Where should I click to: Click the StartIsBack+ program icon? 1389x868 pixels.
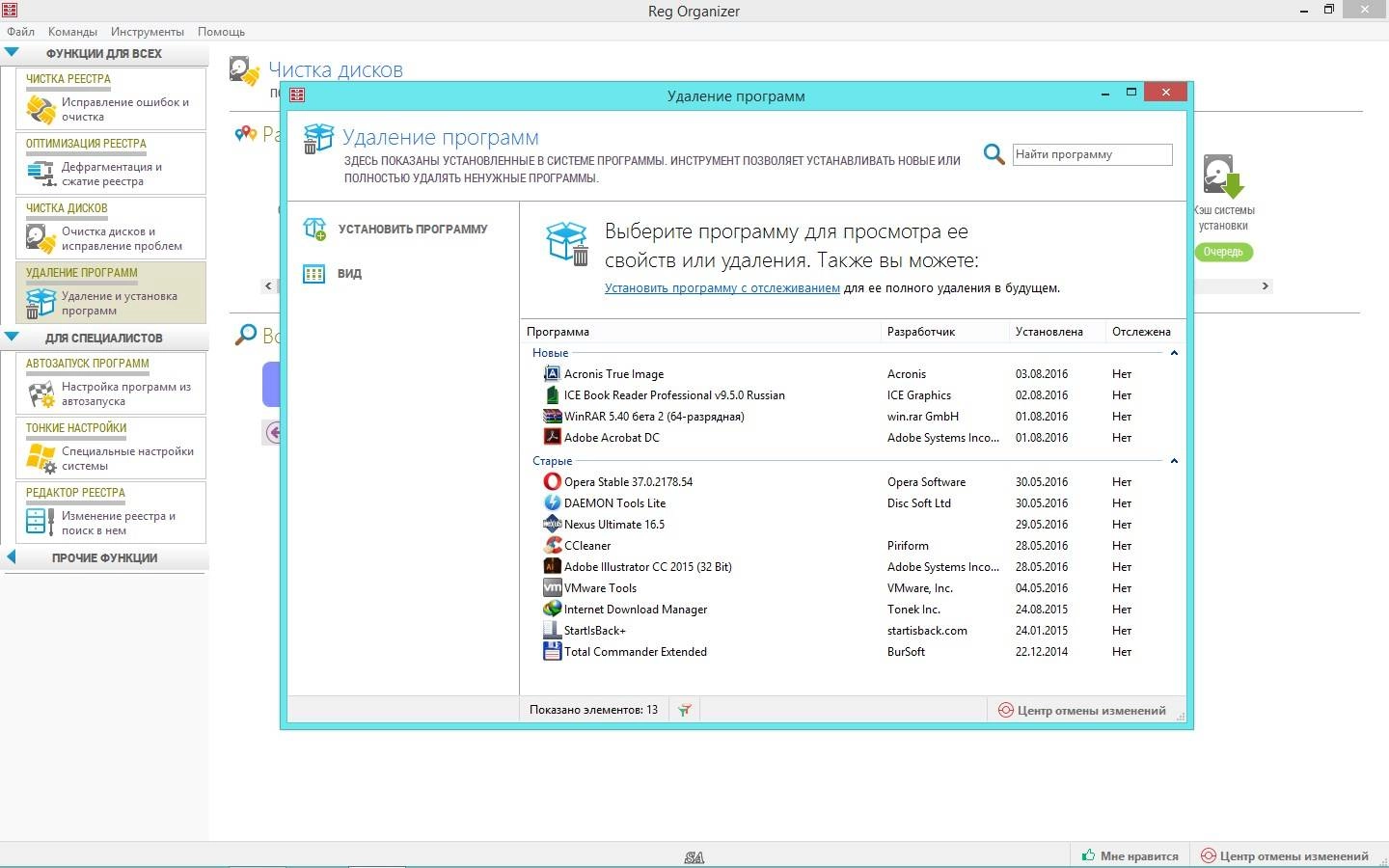coord(552,630)
